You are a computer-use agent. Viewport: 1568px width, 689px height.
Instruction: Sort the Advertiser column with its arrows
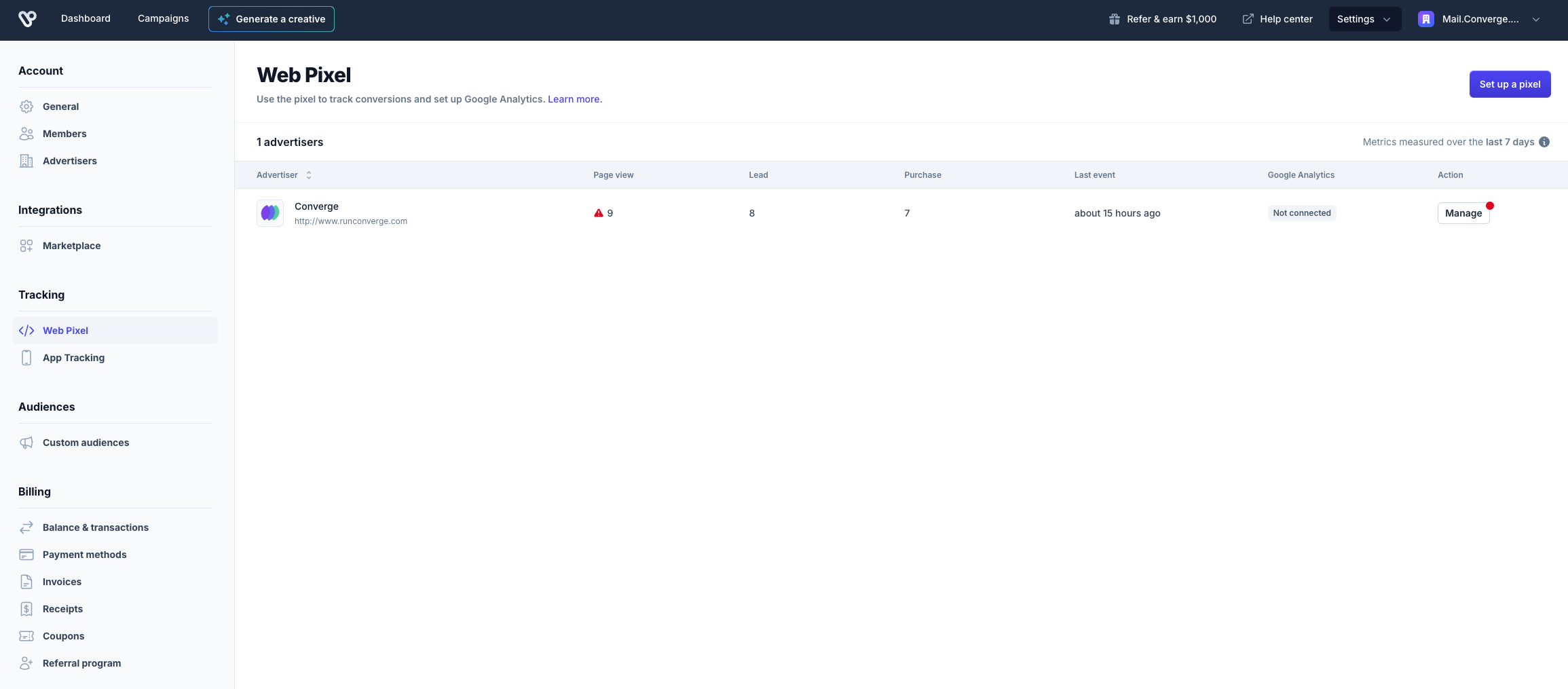pyautogui.click(x=308, y=175)
